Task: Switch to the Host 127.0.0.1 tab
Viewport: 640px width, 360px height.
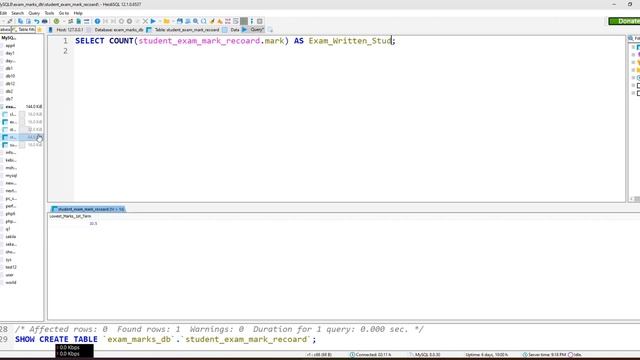Action: (66, 30)
